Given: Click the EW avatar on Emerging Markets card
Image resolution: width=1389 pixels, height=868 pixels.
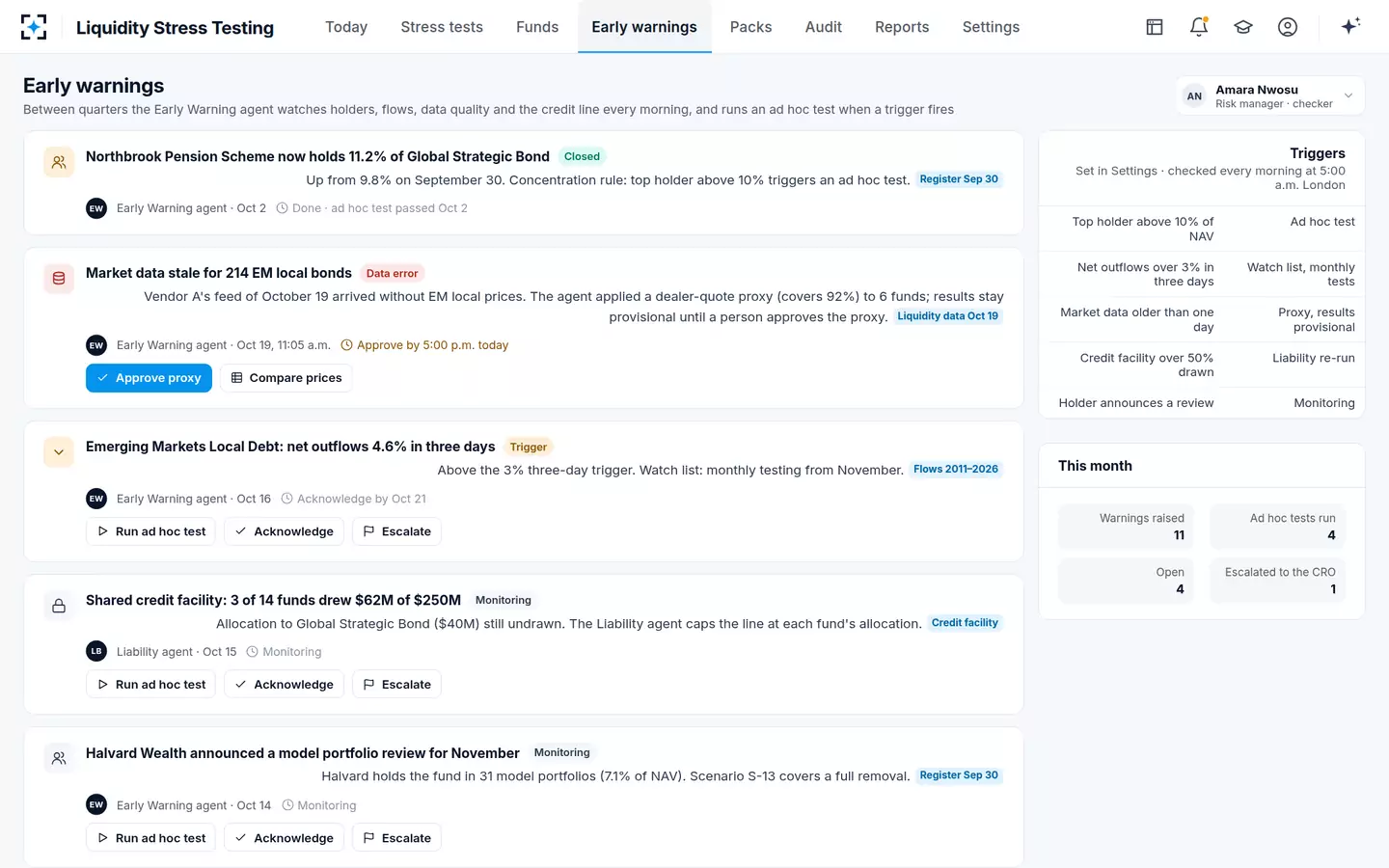Looking at the screenshot, I should (96, 499).
